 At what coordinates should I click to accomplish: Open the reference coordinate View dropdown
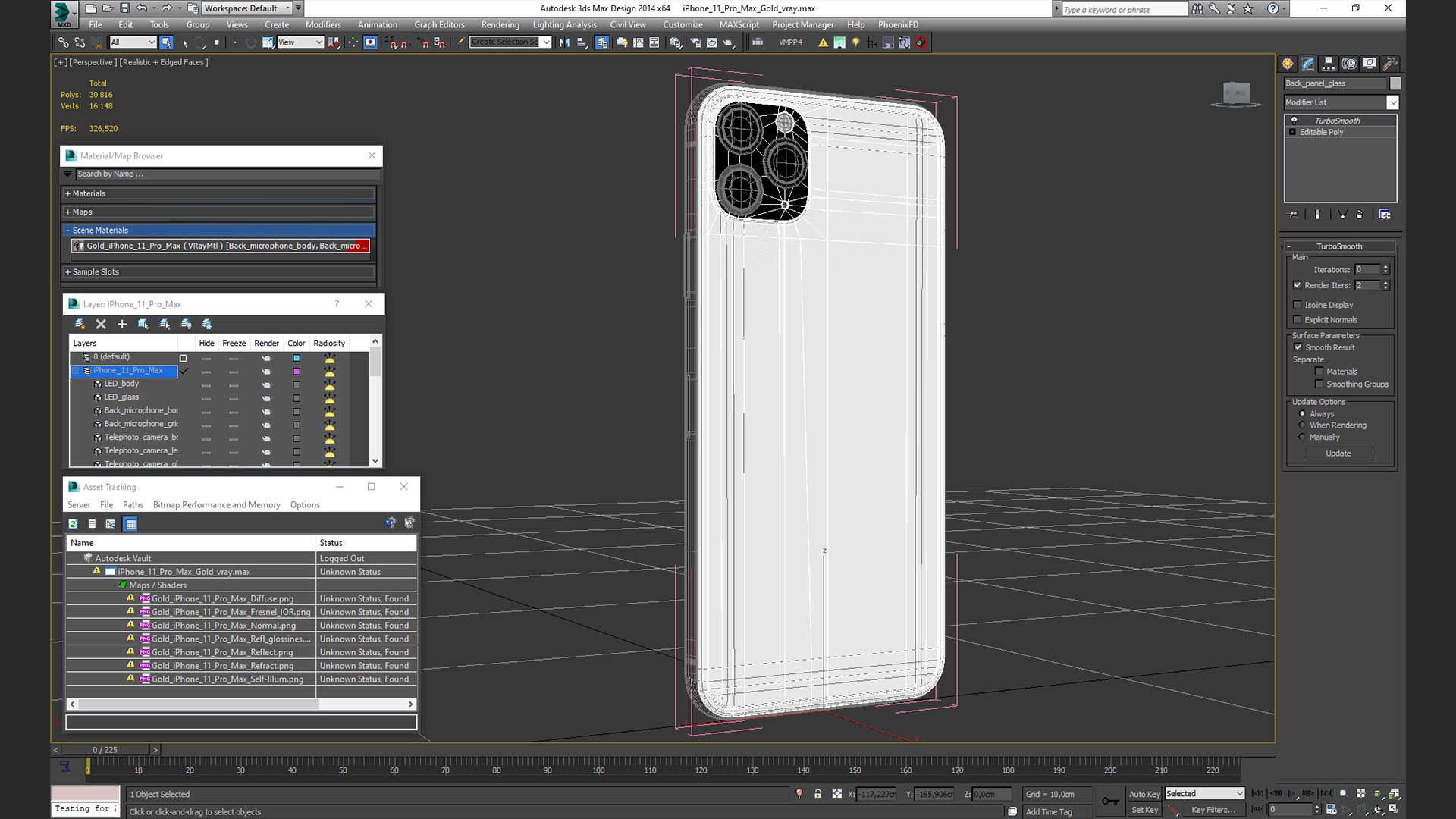[x=300, y=42]
